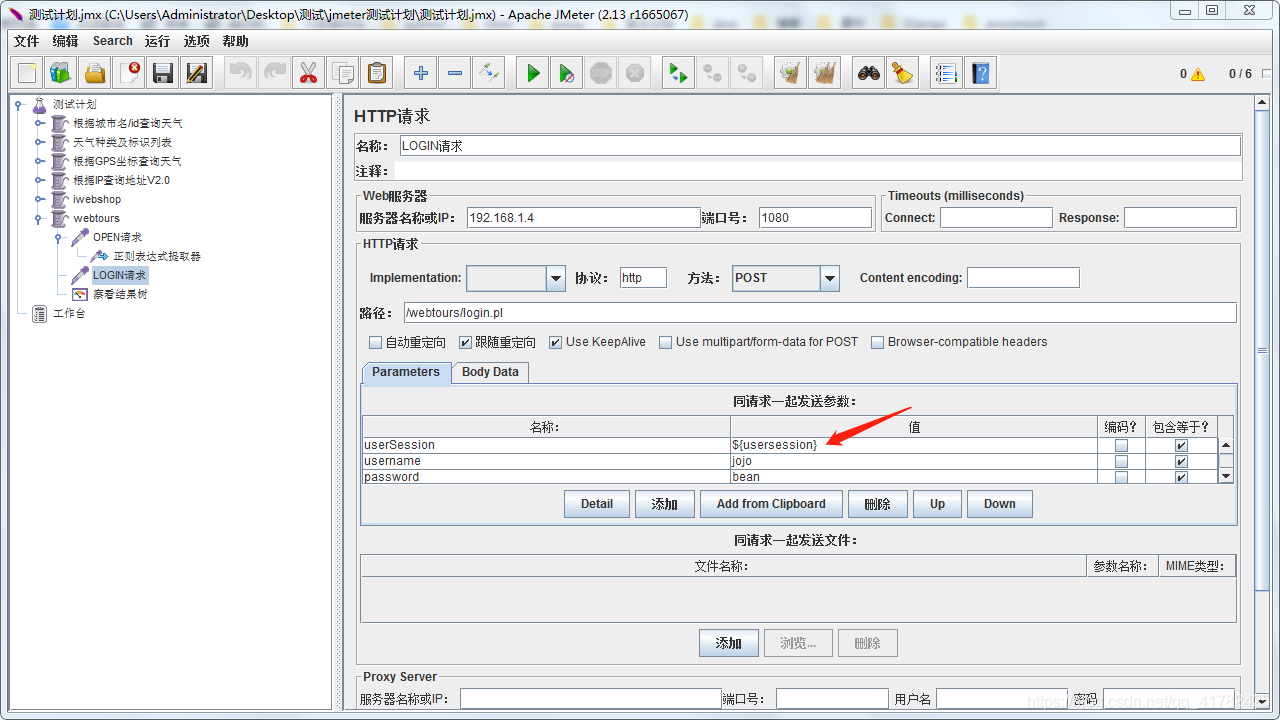The height and width of the screenshot is (720, 1280).
Task: Select the 工作台 workbench node
Action: pos(69,313)
